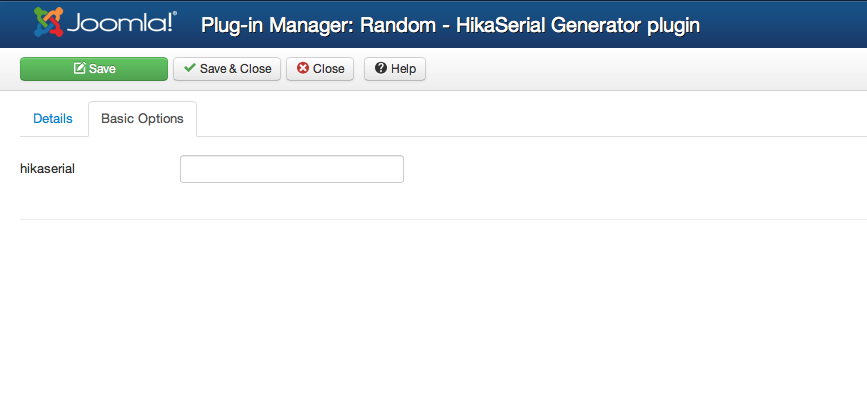Focus the hikaserial text field

pos(291,169)
